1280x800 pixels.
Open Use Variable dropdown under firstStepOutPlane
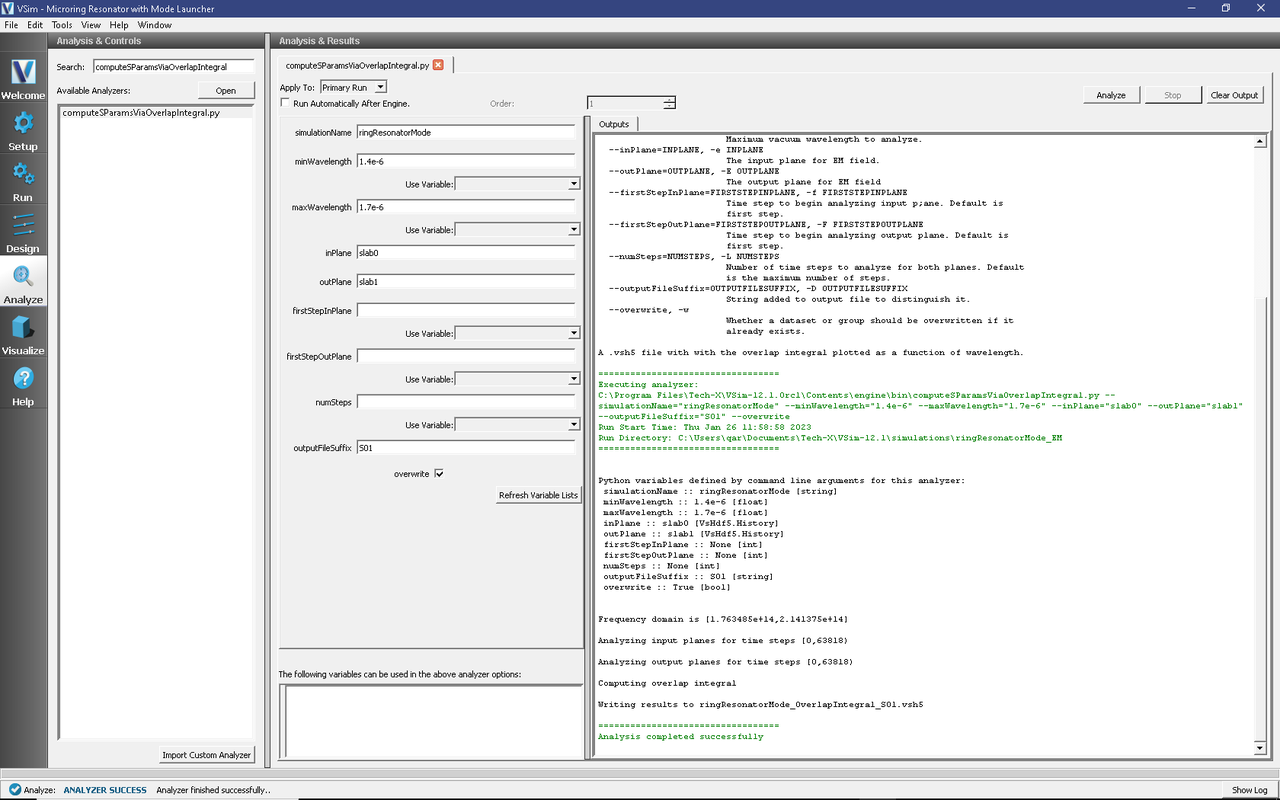[x=517, y=380]
